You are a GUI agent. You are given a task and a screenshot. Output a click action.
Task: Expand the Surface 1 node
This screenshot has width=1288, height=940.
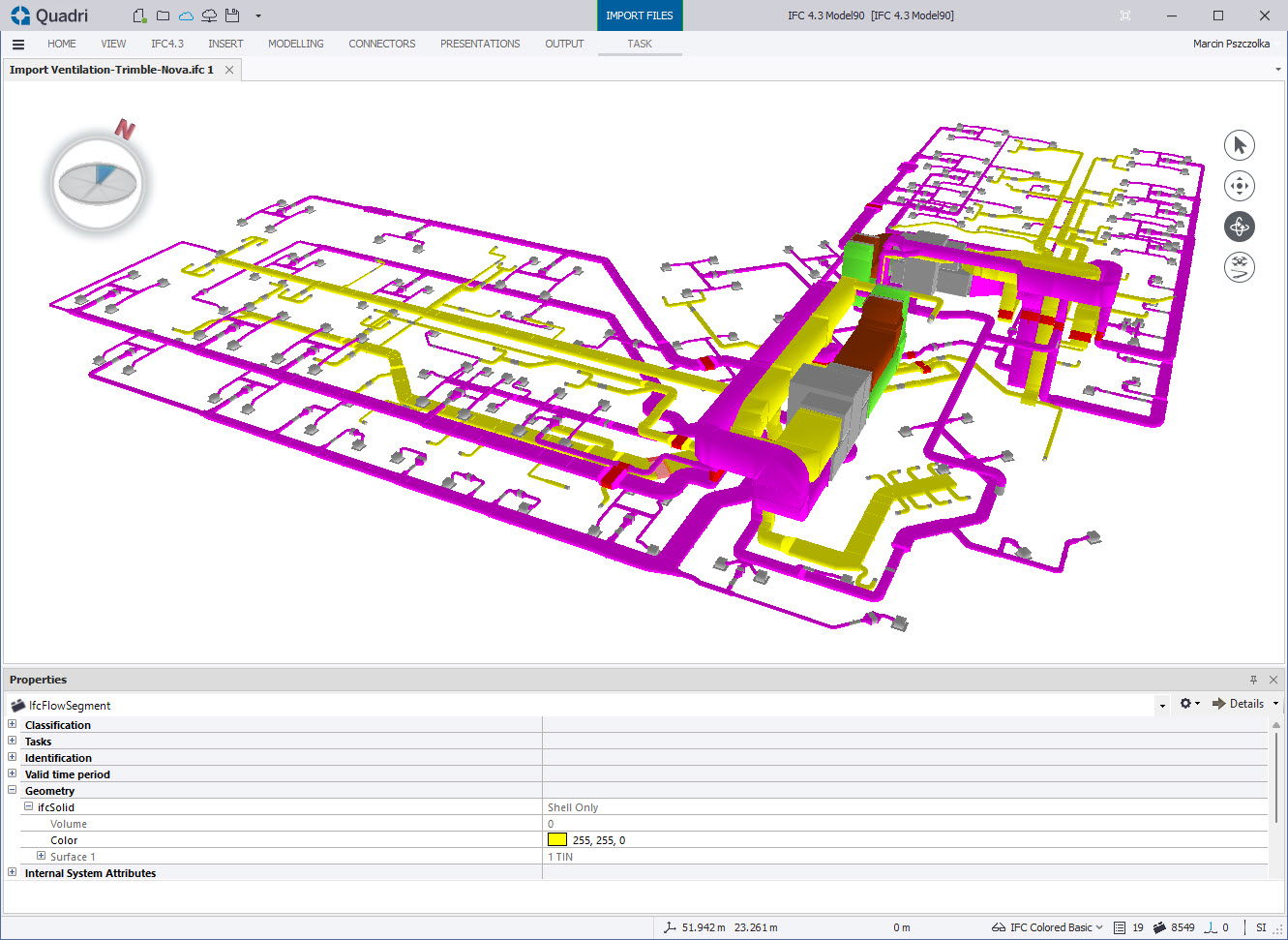41,856
